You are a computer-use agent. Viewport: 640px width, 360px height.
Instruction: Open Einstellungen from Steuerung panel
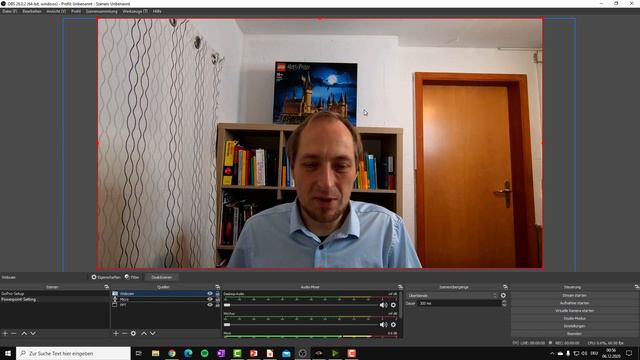click(x=574, y=326)
